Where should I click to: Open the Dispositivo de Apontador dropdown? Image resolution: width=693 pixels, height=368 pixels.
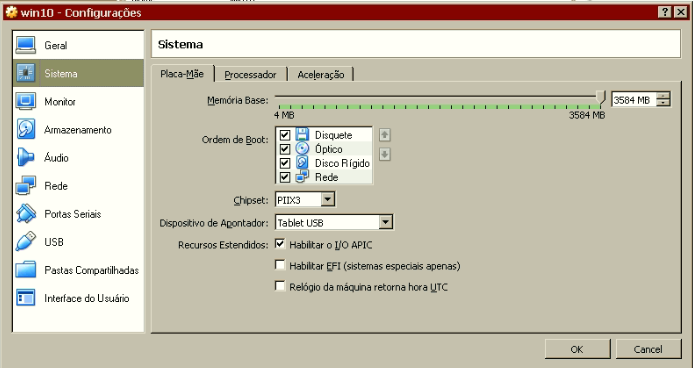[x=385, y=222]
